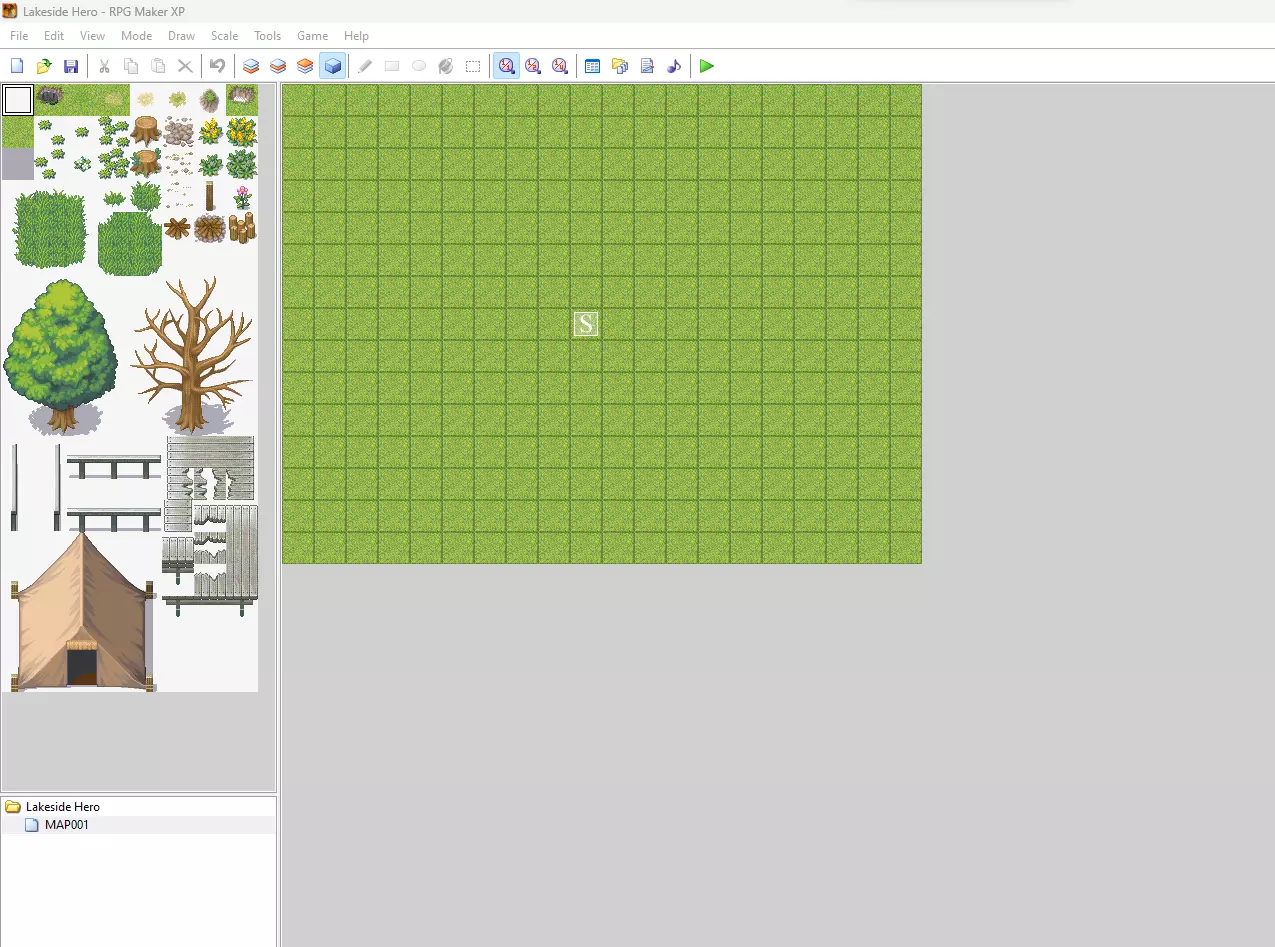
Task: Pick the blank eraser tile in the palette
Action: 18,100
